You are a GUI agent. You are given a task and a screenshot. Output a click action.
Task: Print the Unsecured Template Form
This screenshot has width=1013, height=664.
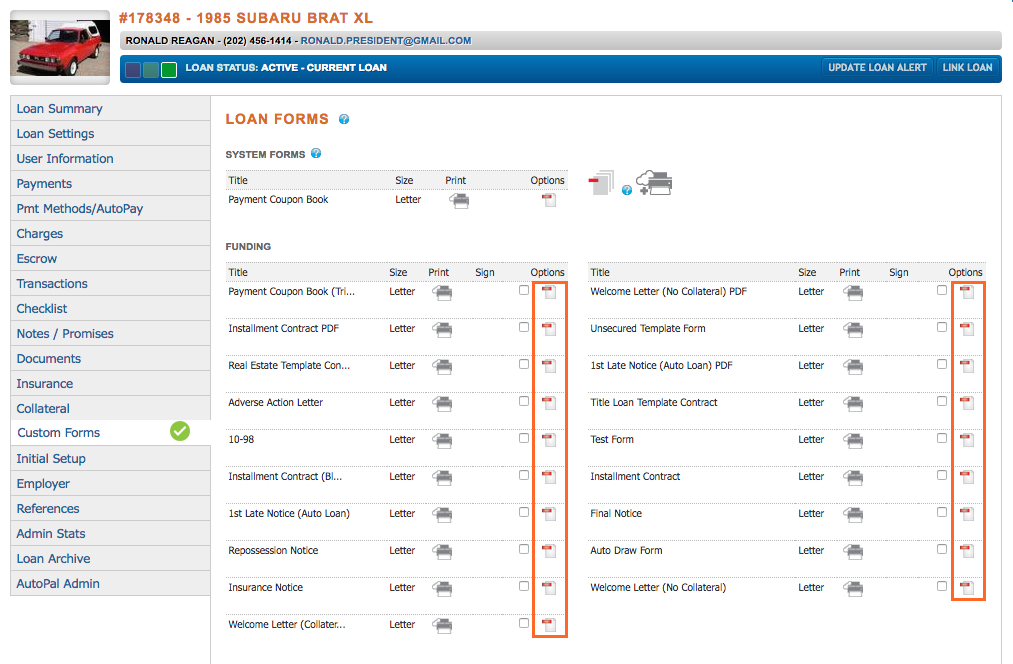(853, 330)
